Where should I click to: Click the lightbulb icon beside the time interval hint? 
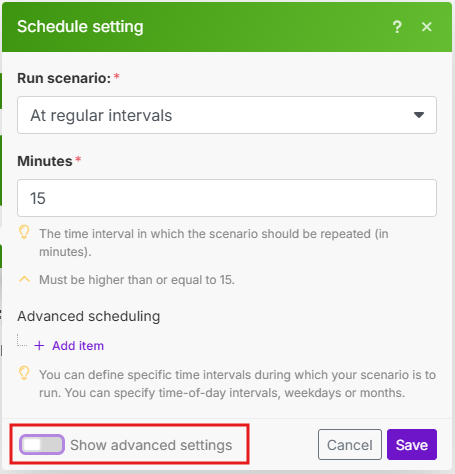[x=24, y=232]
